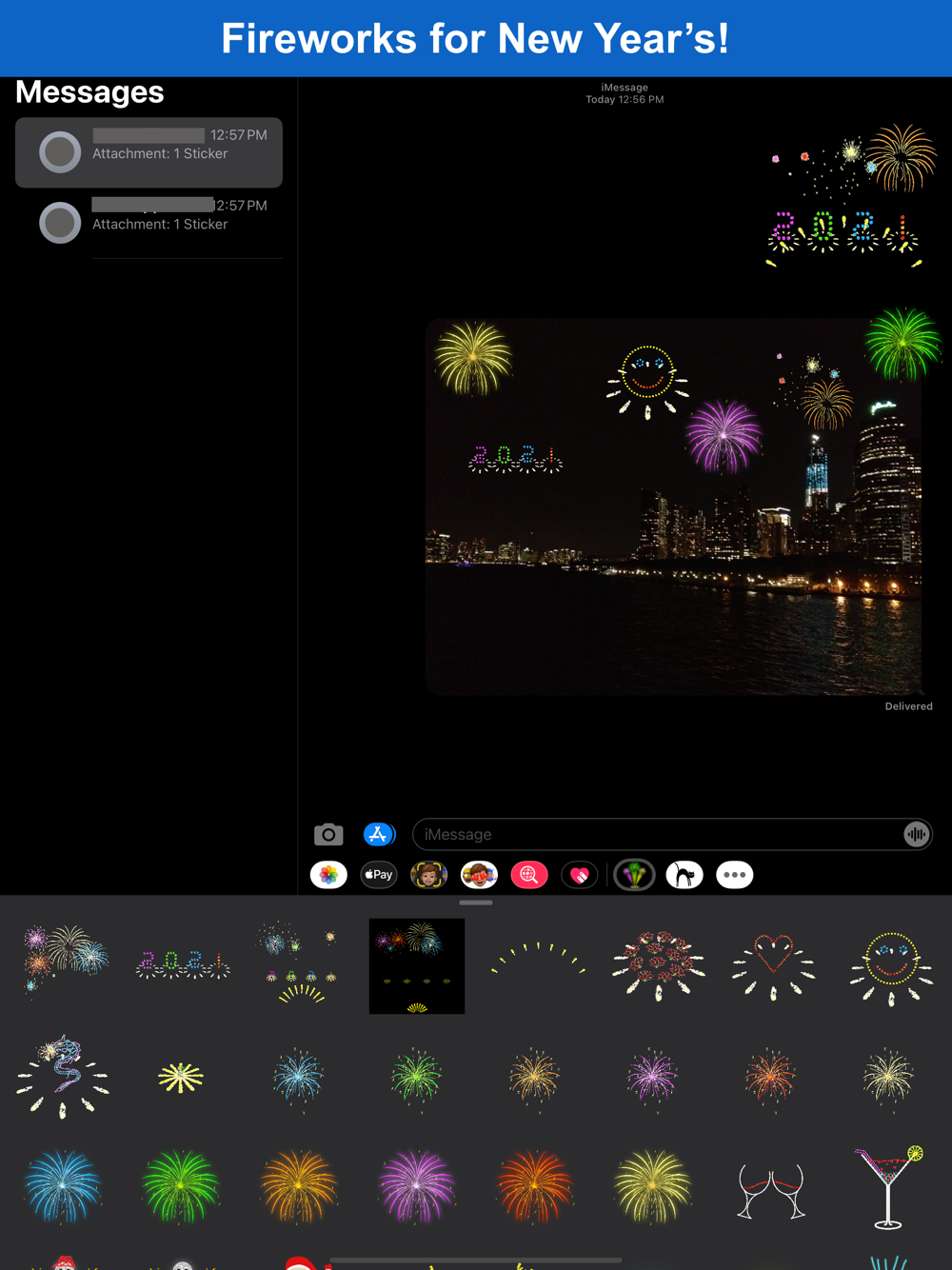This screenshot has height=1270, width=952.
Task: Select the clinking wine glasses sticker
Action: point(772,1191)
